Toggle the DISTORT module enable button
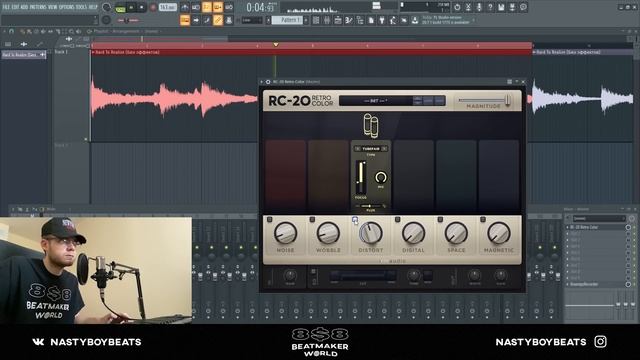This screenshot has height=360, width=640. (355, 220)
